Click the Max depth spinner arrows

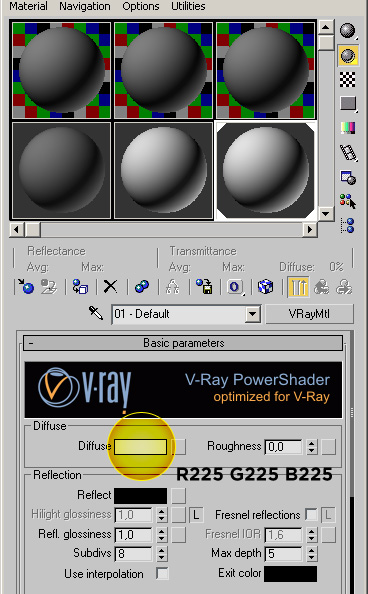click(x=312, y=554)
